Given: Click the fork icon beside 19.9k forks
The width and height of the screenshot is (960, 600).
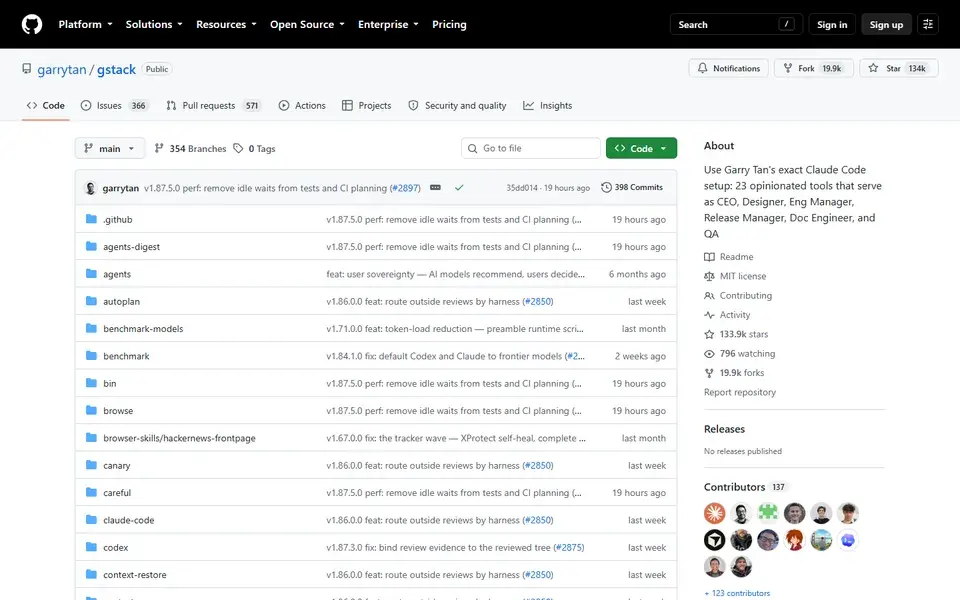Looking at the screenshot, I should pyautogui.click(x=709, y=373).
